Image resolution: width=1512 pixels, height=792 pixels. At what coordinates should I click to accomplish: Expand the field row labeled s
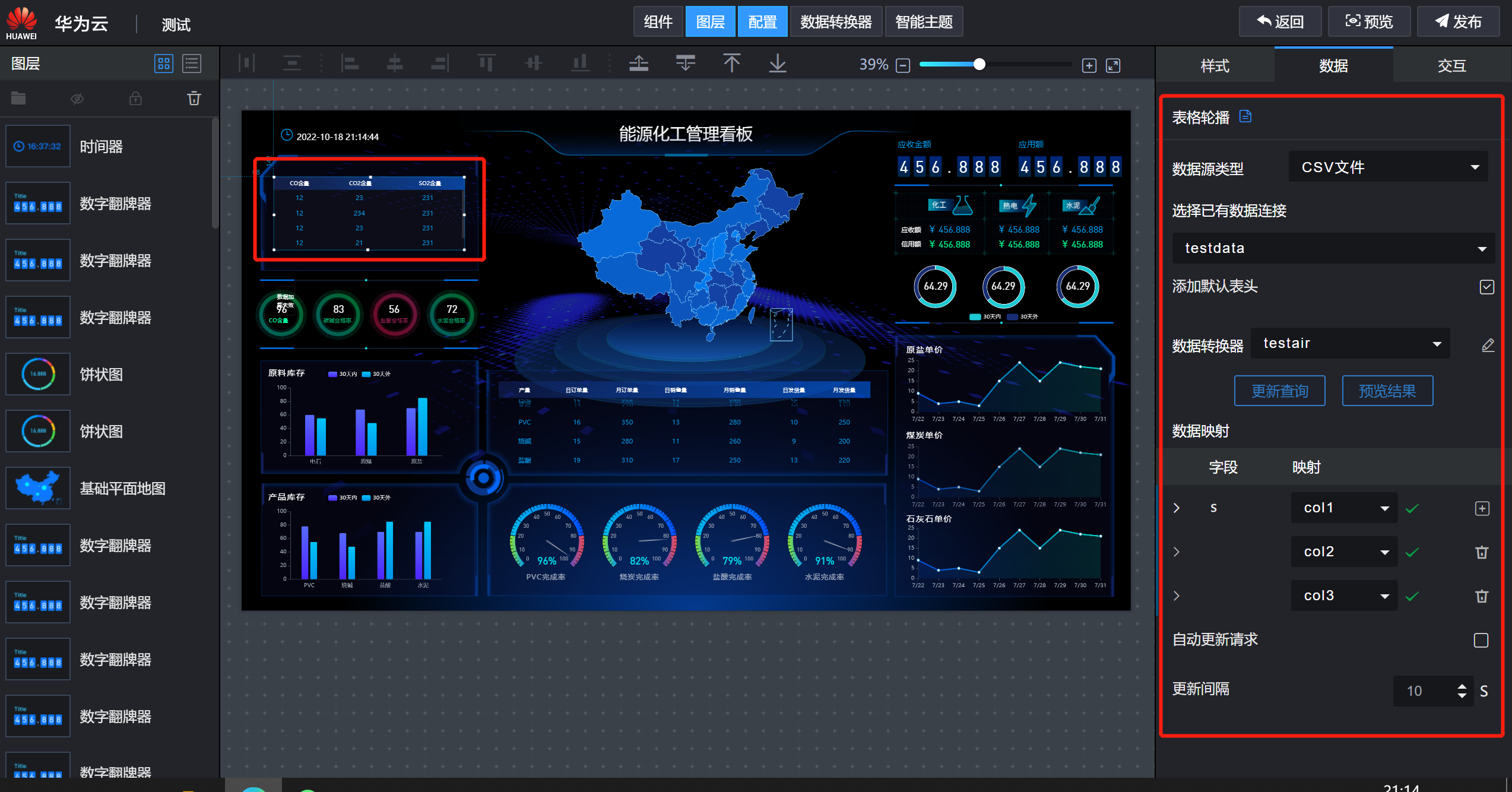1177,508
